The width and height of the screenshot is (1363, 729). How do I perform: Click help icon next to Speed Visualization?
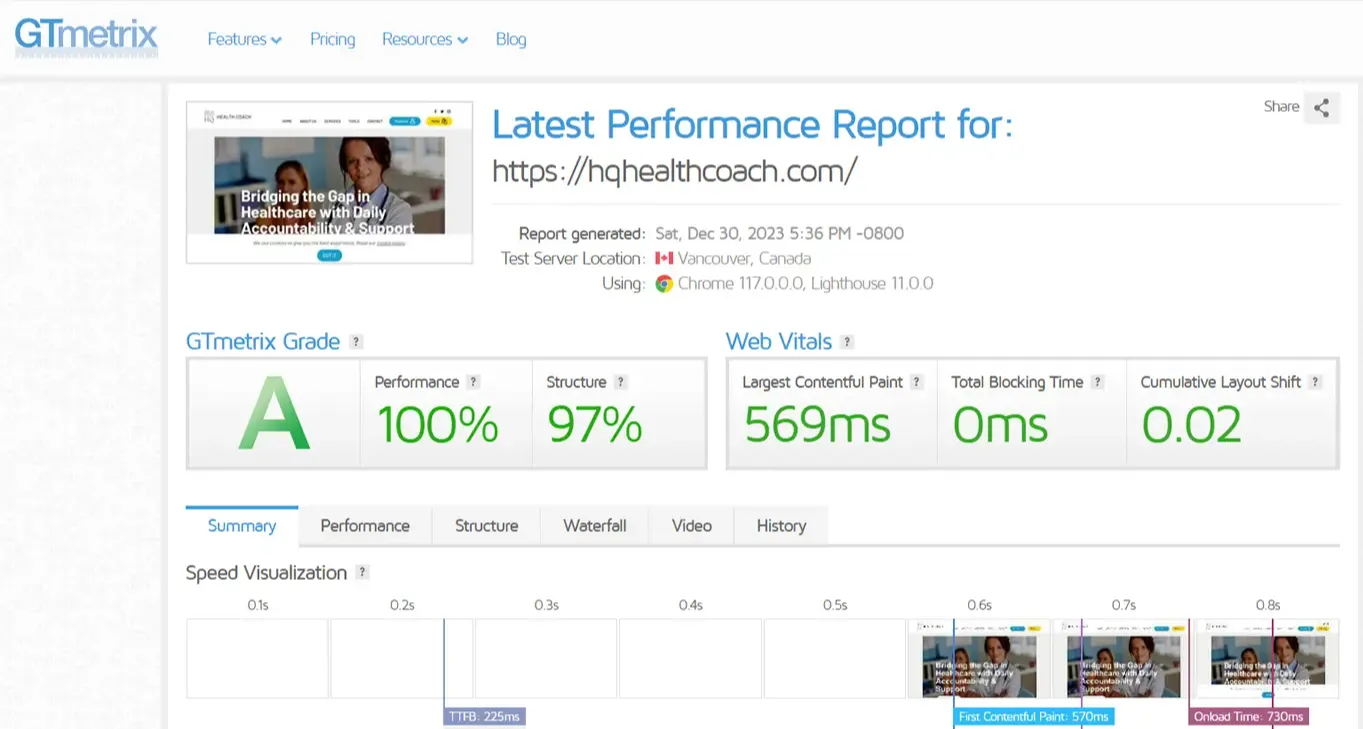pos(363,573)
